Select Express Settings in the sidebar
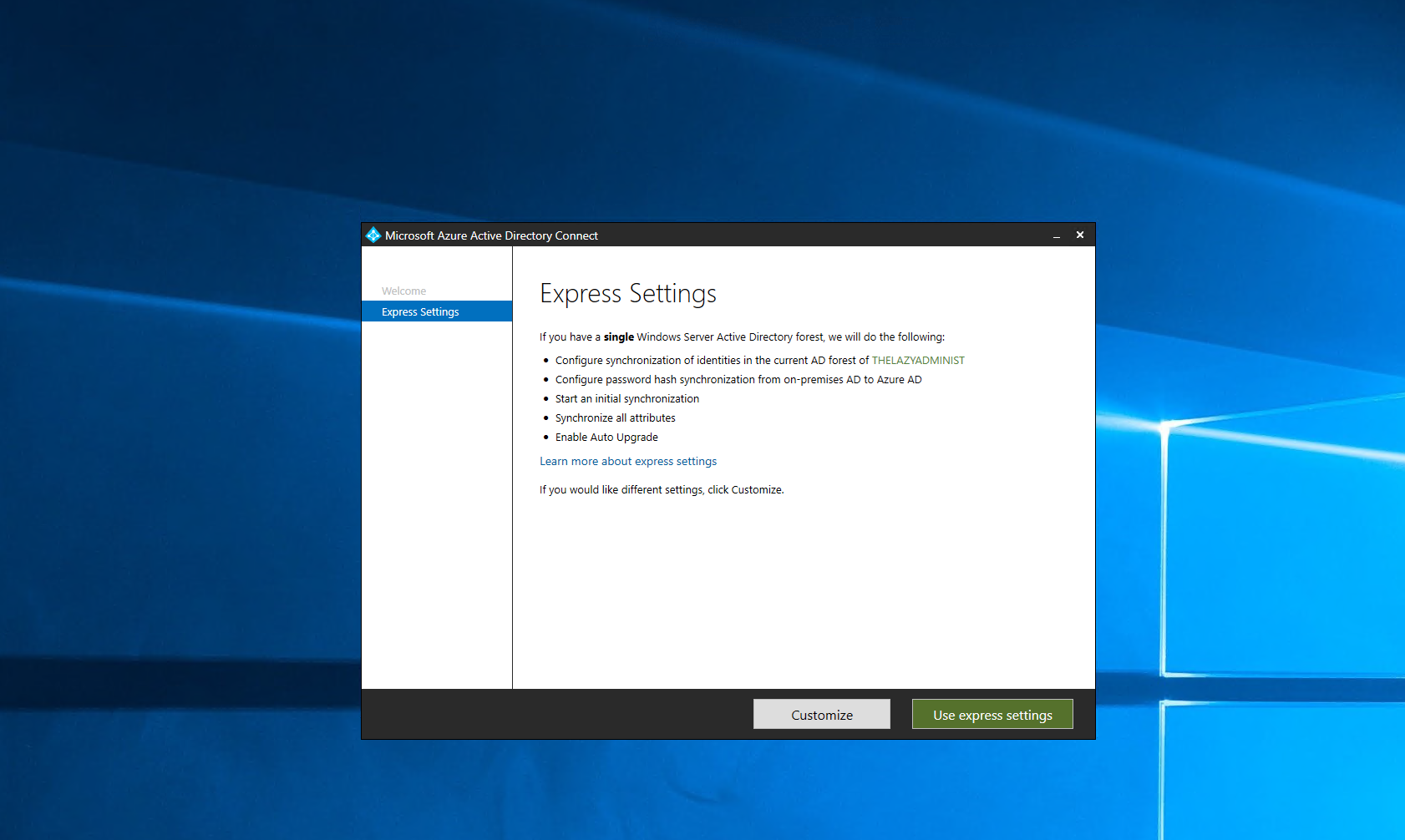 point(437,311)
